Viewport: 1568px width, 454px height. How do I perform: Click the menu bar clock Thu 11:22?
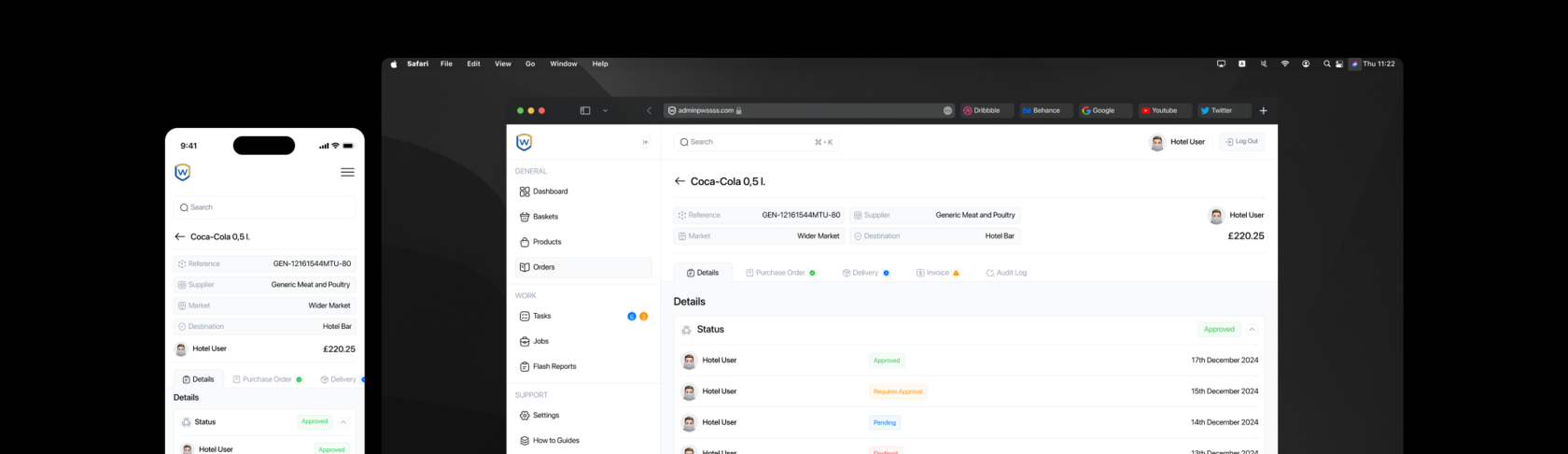click(x=1379, y=64)
